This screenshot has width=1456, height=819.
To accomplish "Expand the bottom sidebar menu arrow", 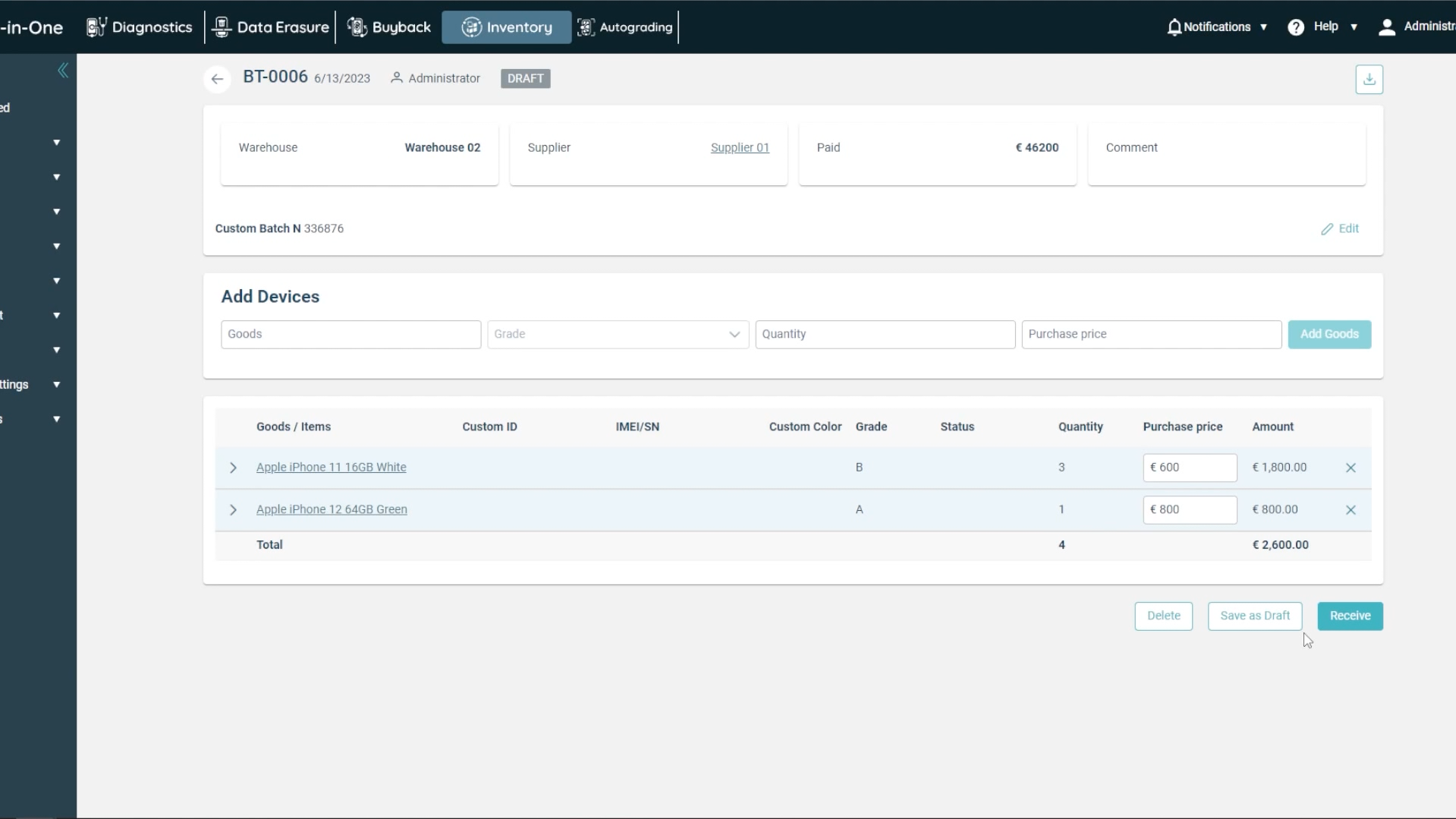I will pyautogui.click(x=56, y=419).
